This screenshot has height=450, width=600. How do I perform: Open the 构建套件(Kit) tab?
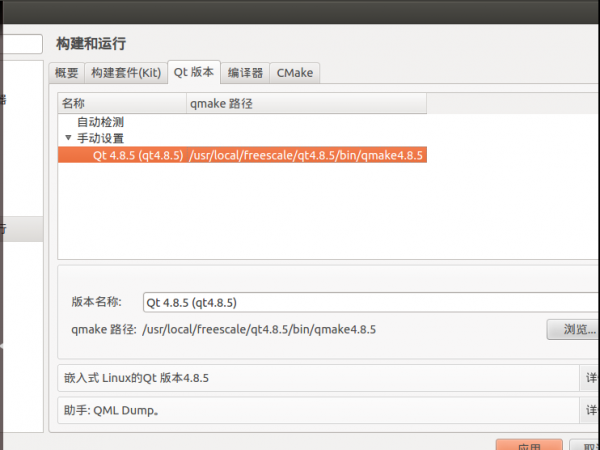coord(125,73)
